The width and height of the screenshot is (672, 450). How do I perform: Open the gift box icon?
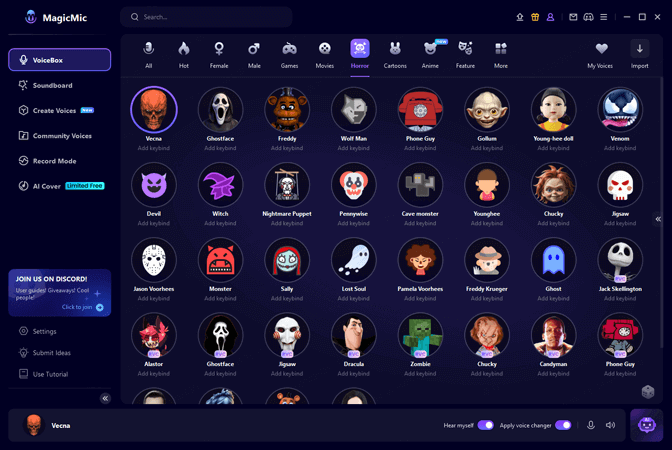(535, 17)
